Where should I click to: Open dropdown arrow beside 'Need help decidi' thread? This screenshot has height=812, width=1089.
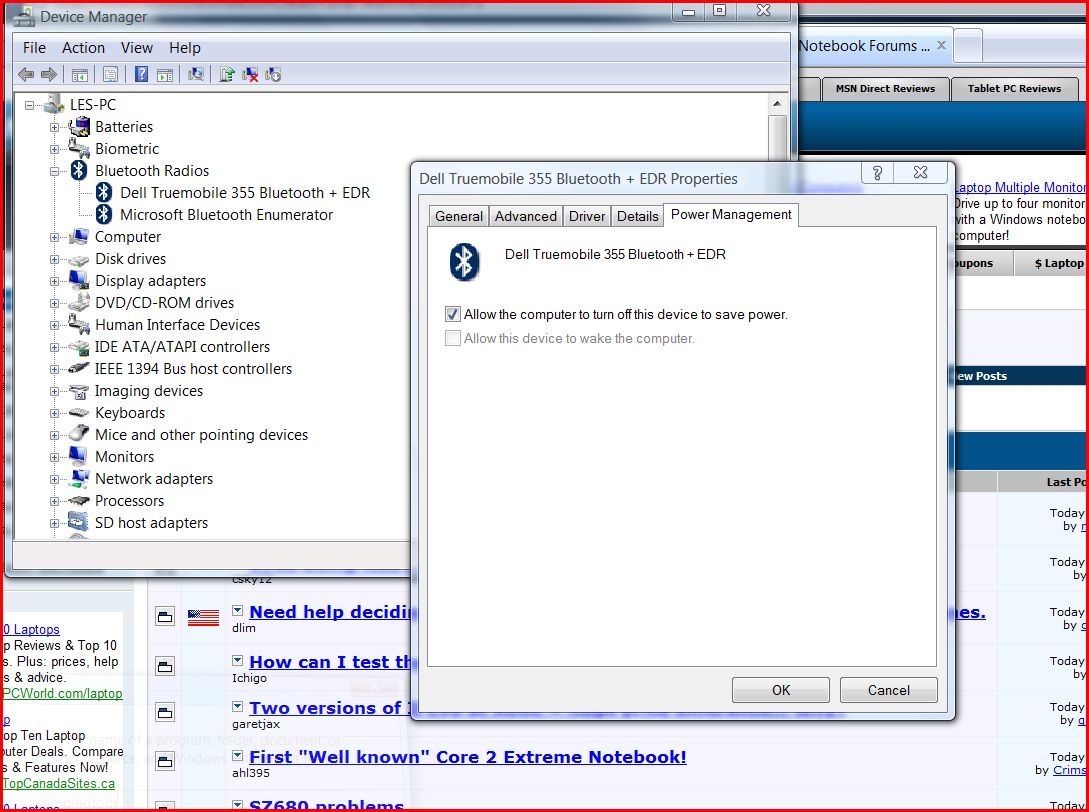point(238,611)
